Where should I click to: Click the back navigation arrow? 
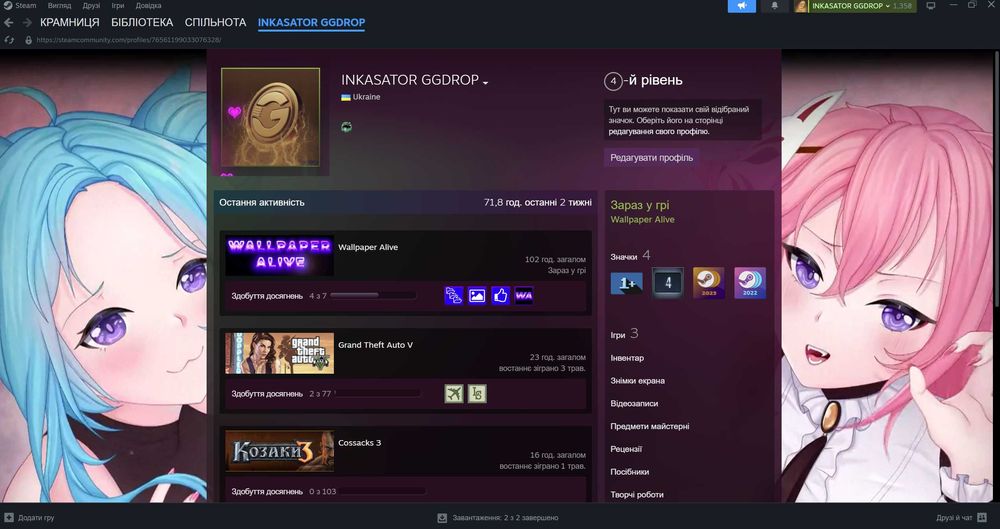(8, 22)
